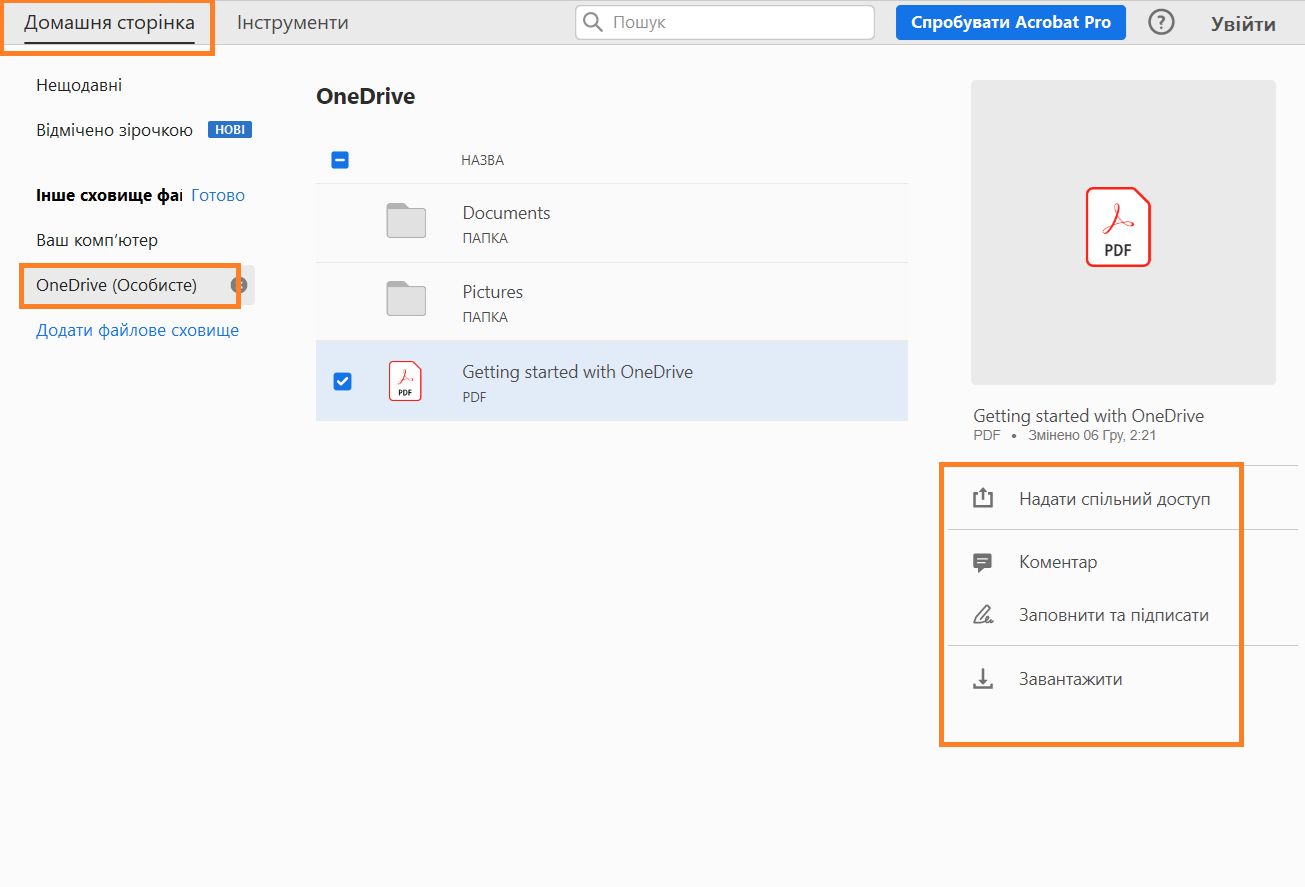The width and height of the screenshot is (1305, 887).
Task: Click the select-all checkbox above the list
Action: 339,159
